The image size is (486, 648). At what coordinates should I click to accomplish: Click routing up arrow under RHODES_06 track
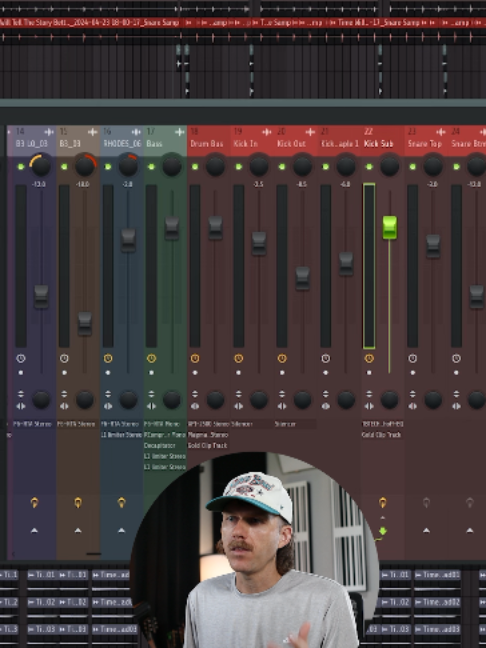pos(121,530)
